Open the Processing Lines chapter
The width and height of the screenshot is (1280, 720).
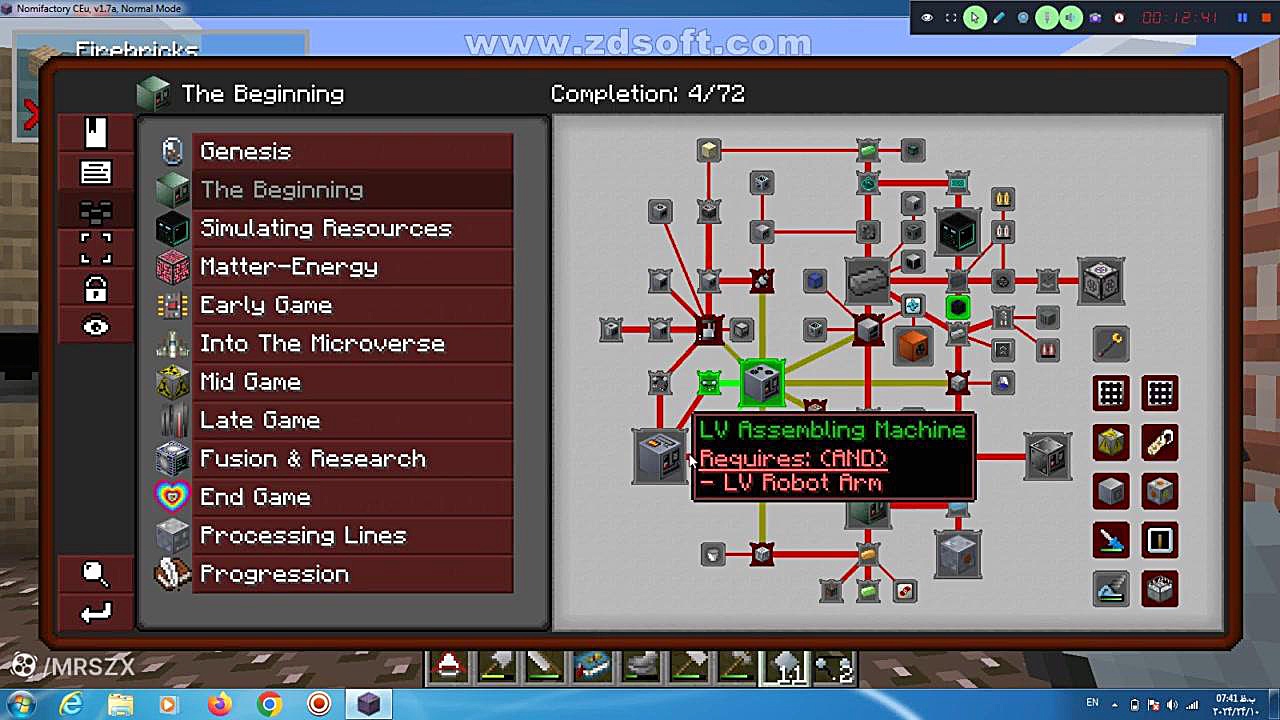click(x=352, y=535)
